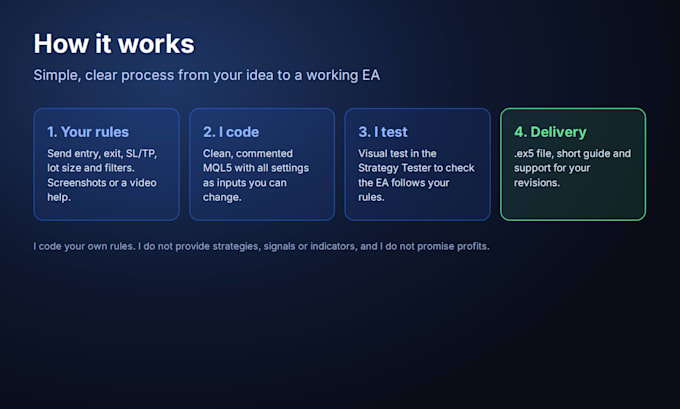Select the '2. I code' card title
The image size is (680, 409).
(231, 132)
